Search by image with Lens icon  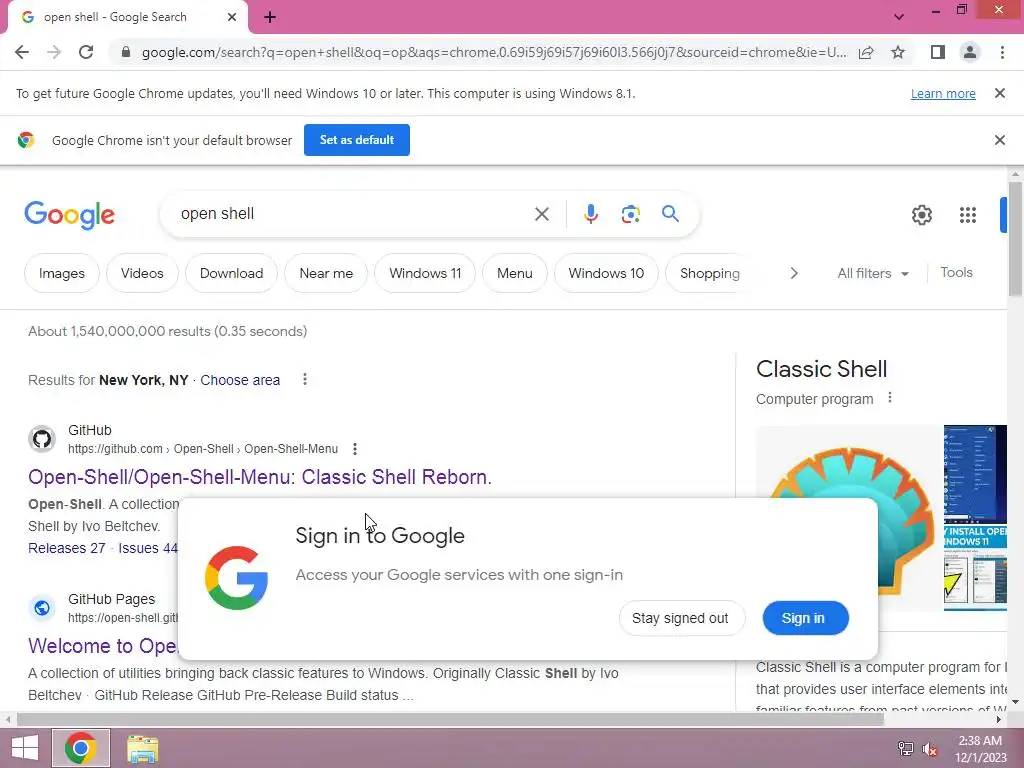pyautogui.click(x=630, y=214)
